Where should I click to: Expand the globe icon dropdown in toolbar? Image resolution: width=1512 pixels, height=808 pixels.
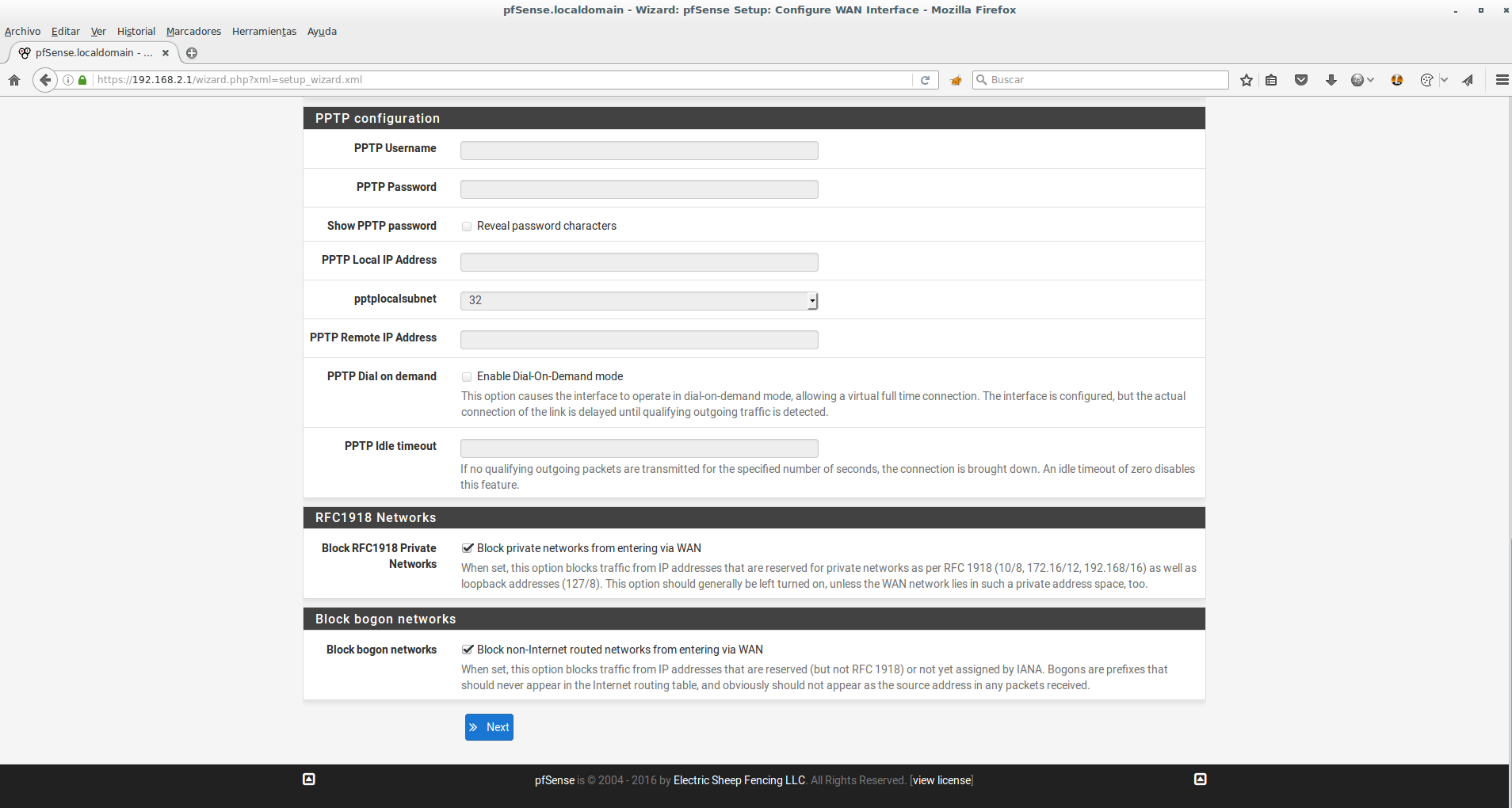click(1371, 80)
